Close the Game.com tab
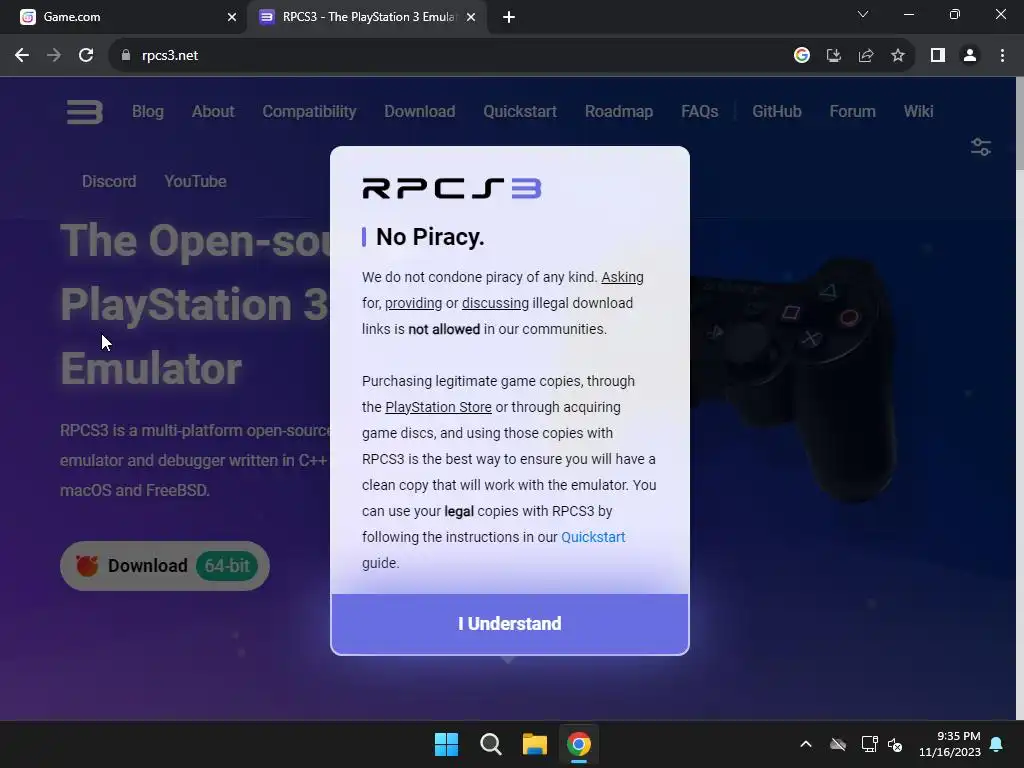Image resolution: width=1024 pixels, height=768 pixels. click(x=232, y=17)
